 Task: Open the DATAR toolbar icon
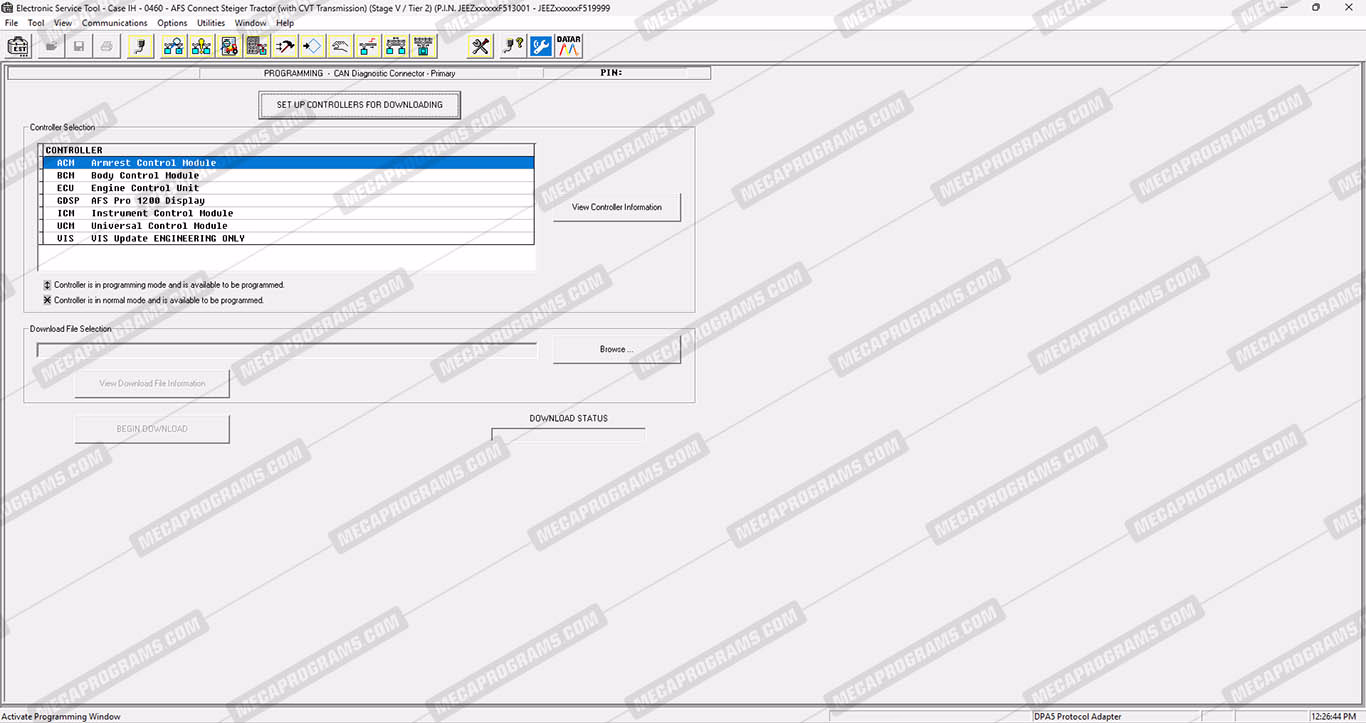(569, 46)
